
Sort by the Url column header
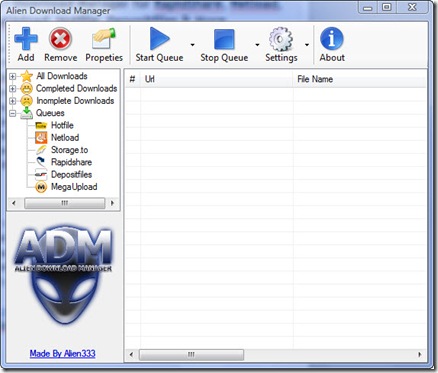point(217,79)
